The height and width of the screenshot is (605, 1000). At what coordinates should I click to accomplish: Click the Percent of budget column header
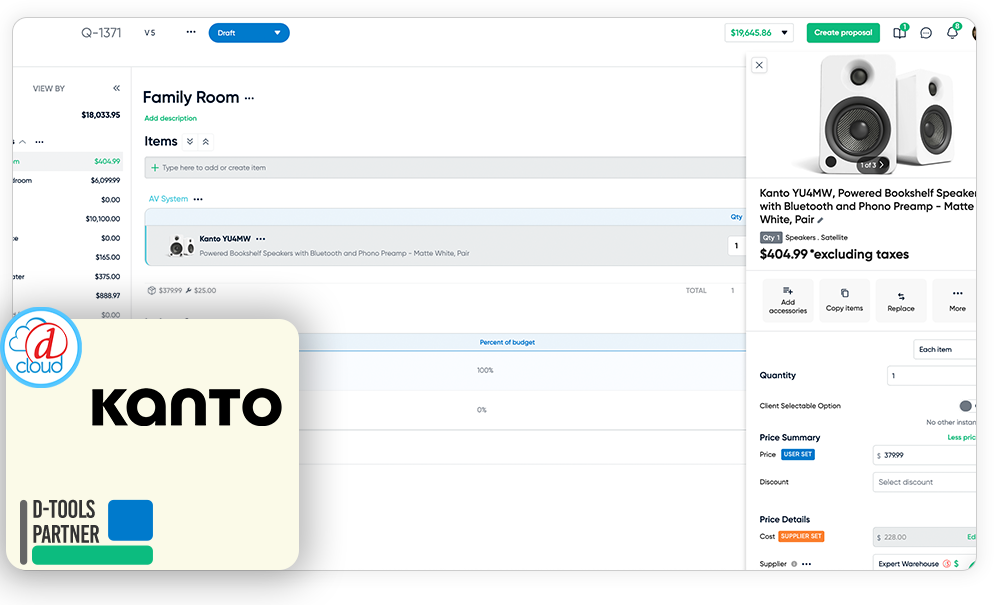pos(507,342)
